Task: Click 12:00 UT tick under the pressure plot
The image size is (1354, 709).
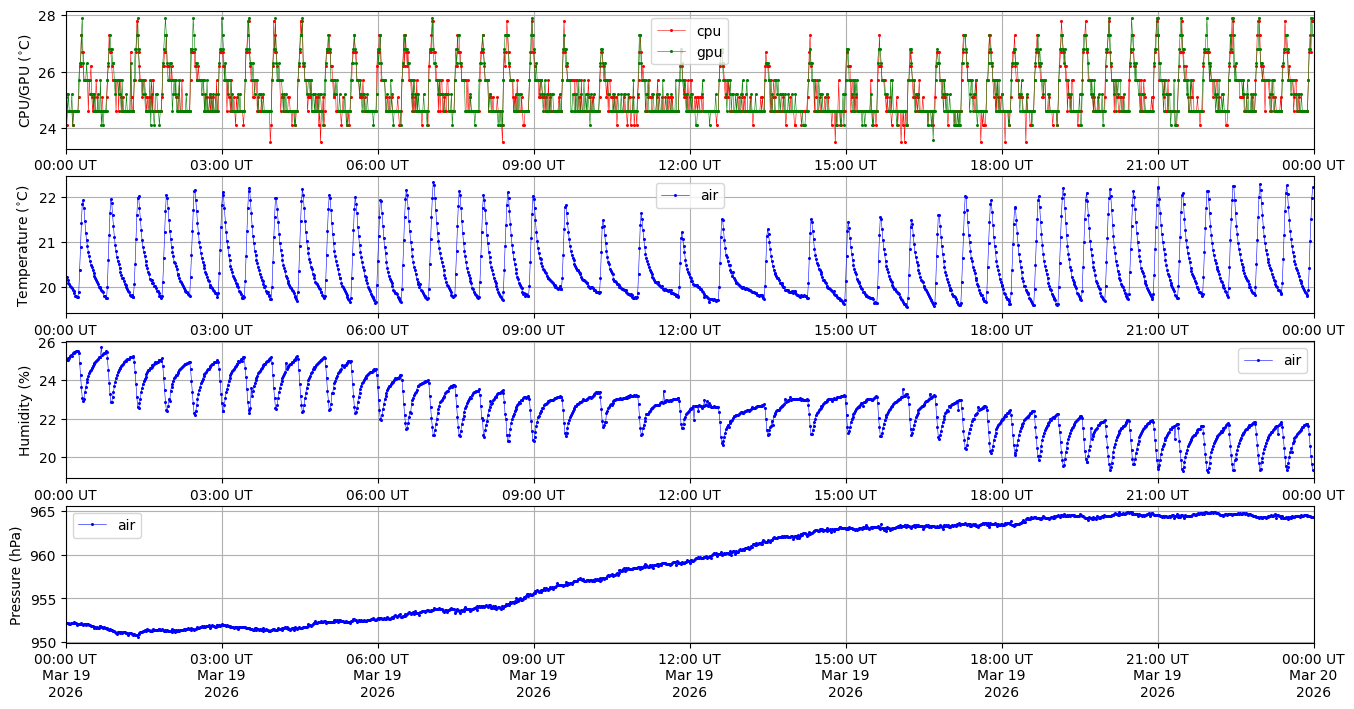Action: click(689, 659)
